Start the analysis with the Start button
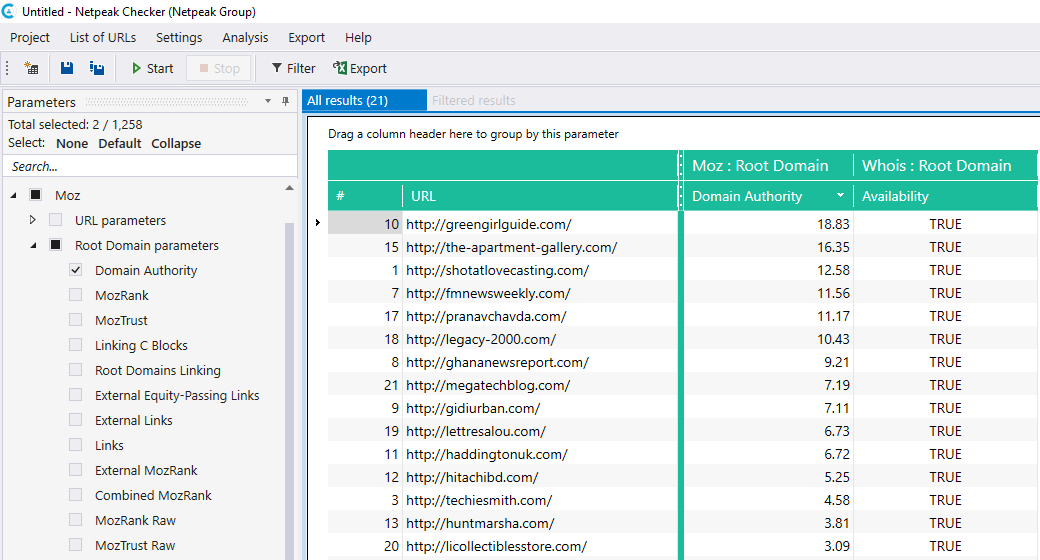The image size is (1040, 560). point(153,68)
